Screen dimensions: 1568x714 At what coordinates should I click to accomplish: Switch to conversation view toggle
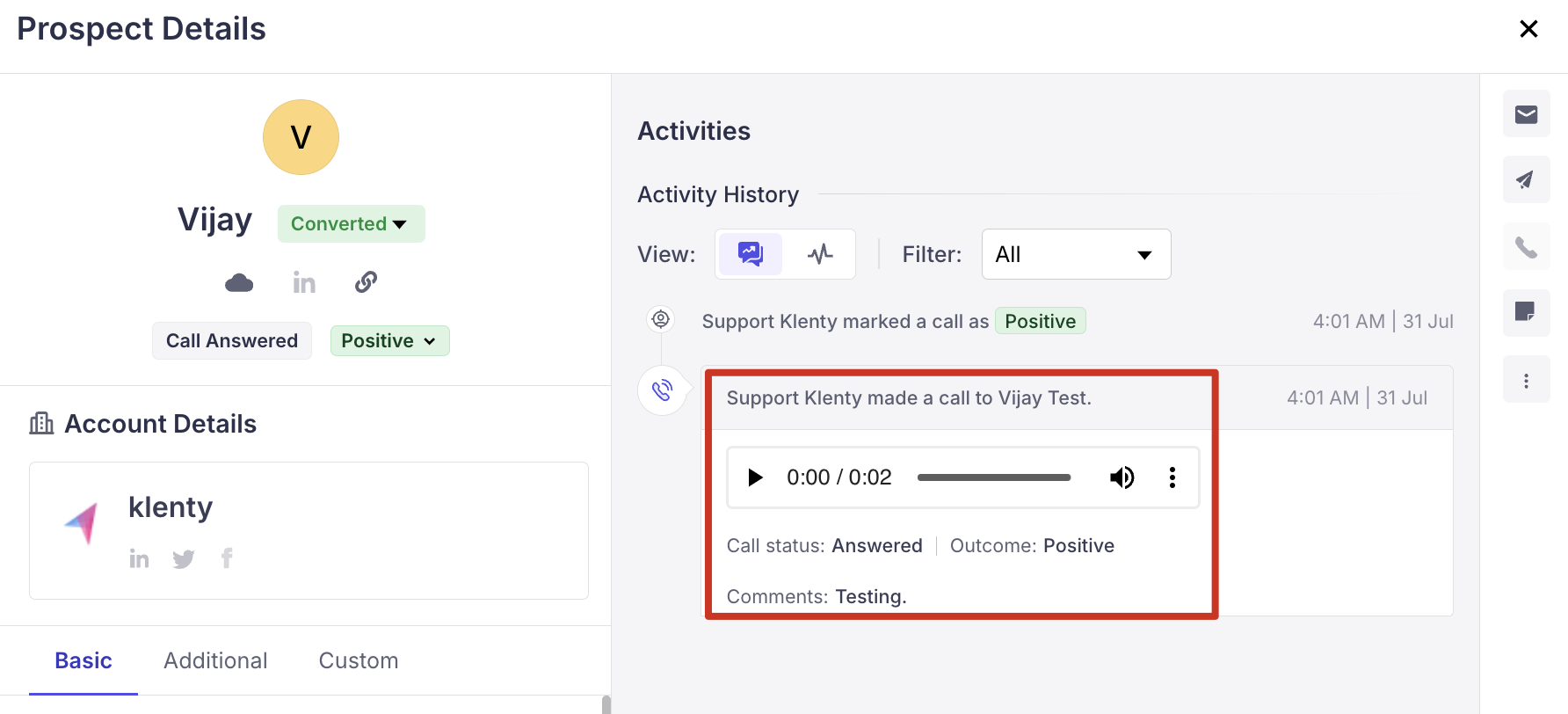coord(750,254)
